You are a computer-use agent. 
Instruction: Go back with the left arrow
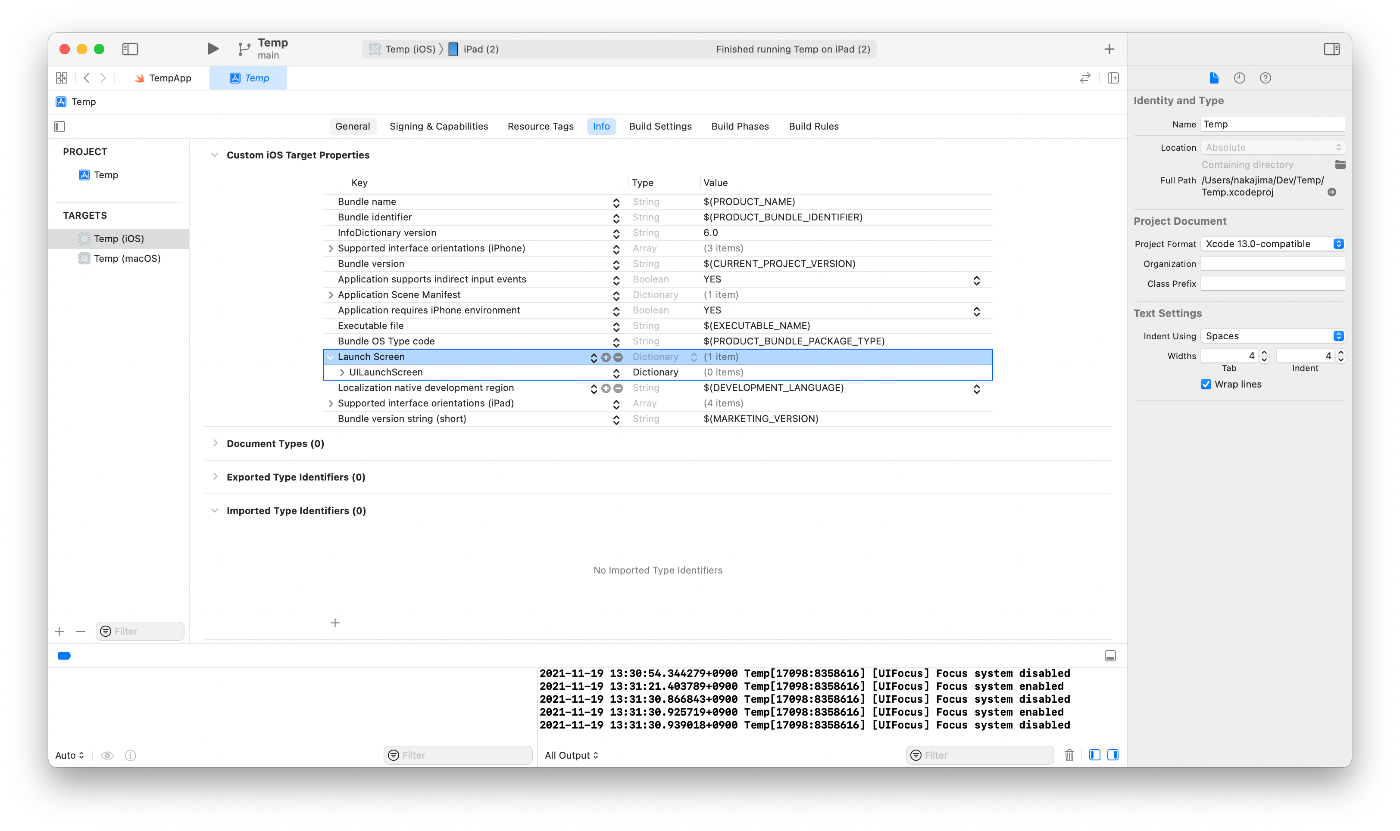pos(87,78)
